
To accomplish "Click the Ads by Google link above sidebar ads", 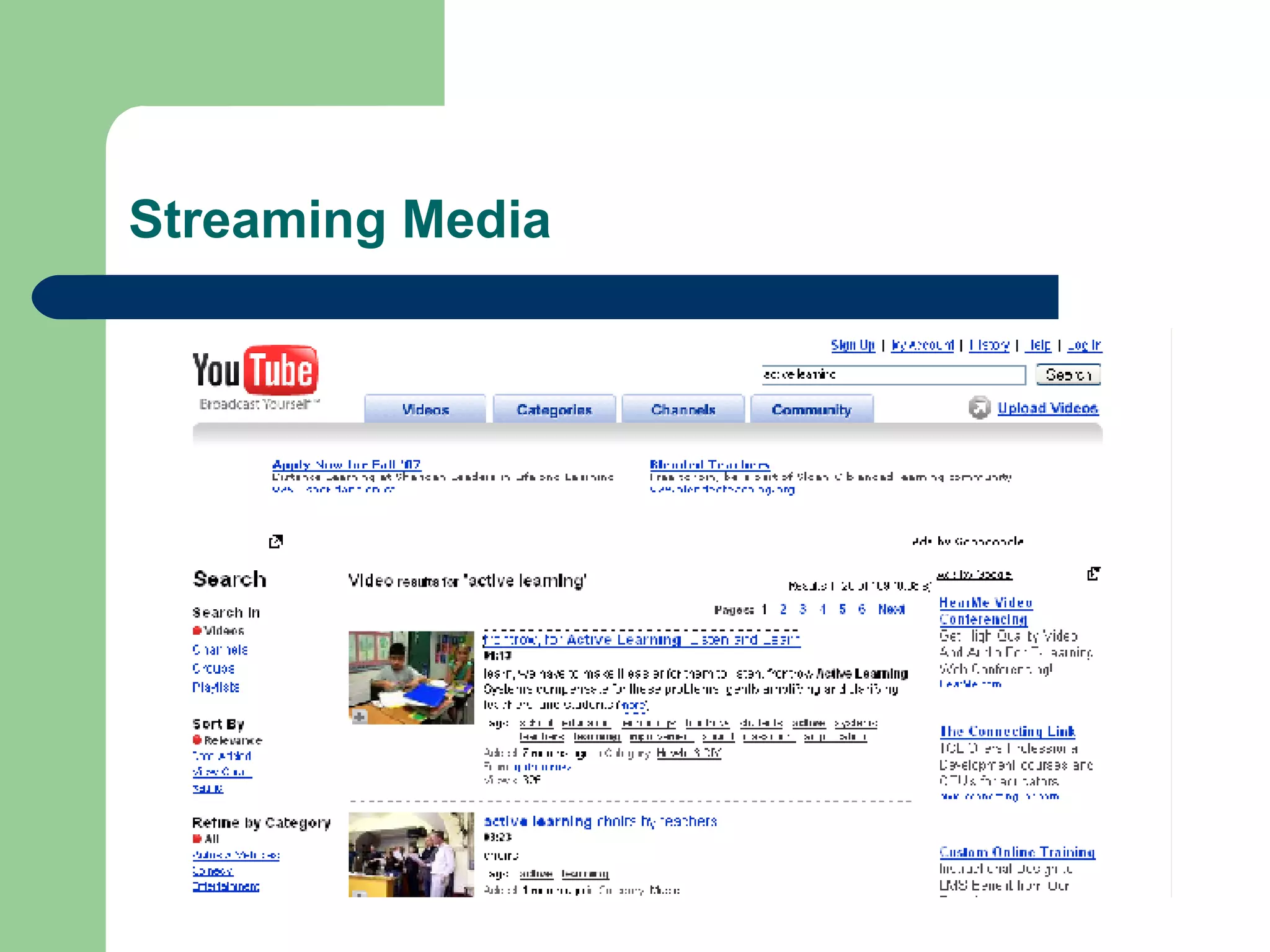I will (974, 575).
